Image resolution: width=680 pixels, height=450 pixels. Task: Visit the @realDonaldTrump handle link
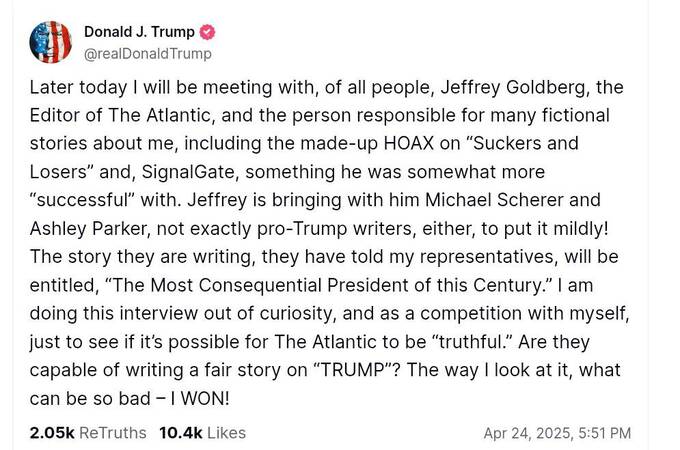(x=147, y=54)
